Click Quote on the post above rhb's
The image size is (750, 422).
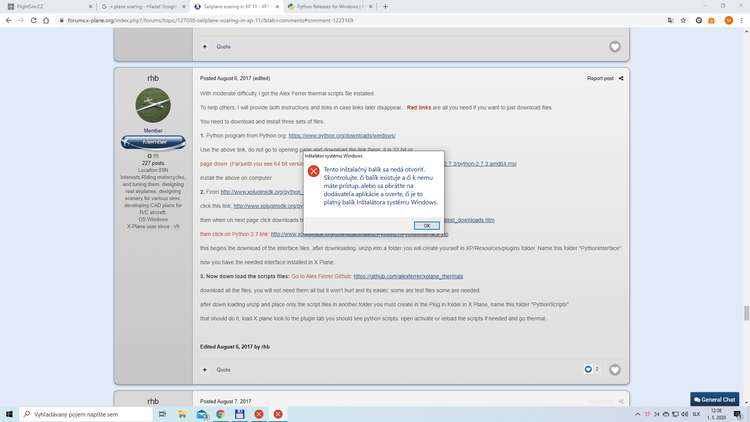[223, 46]
